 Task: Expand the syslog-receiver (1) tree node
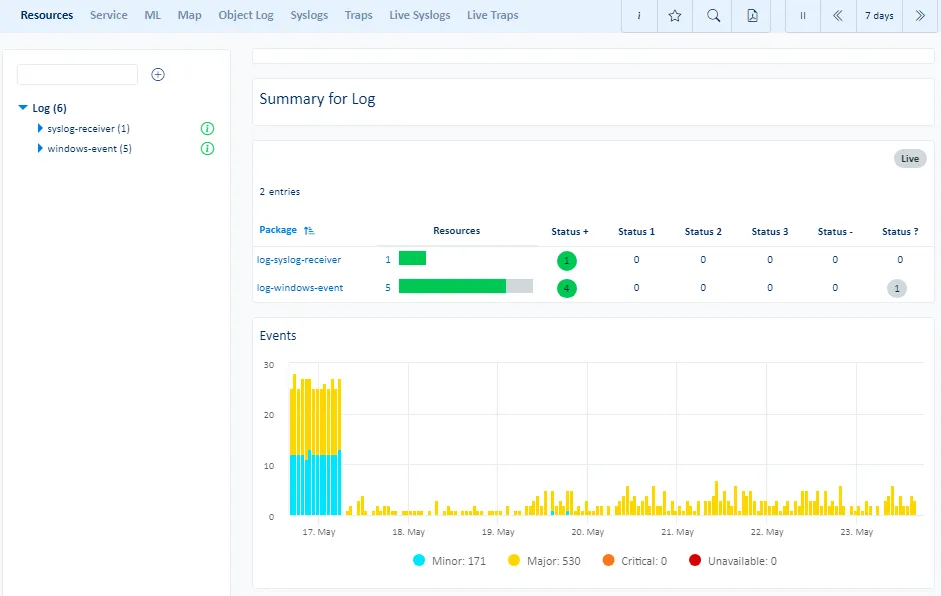[40, 129]
